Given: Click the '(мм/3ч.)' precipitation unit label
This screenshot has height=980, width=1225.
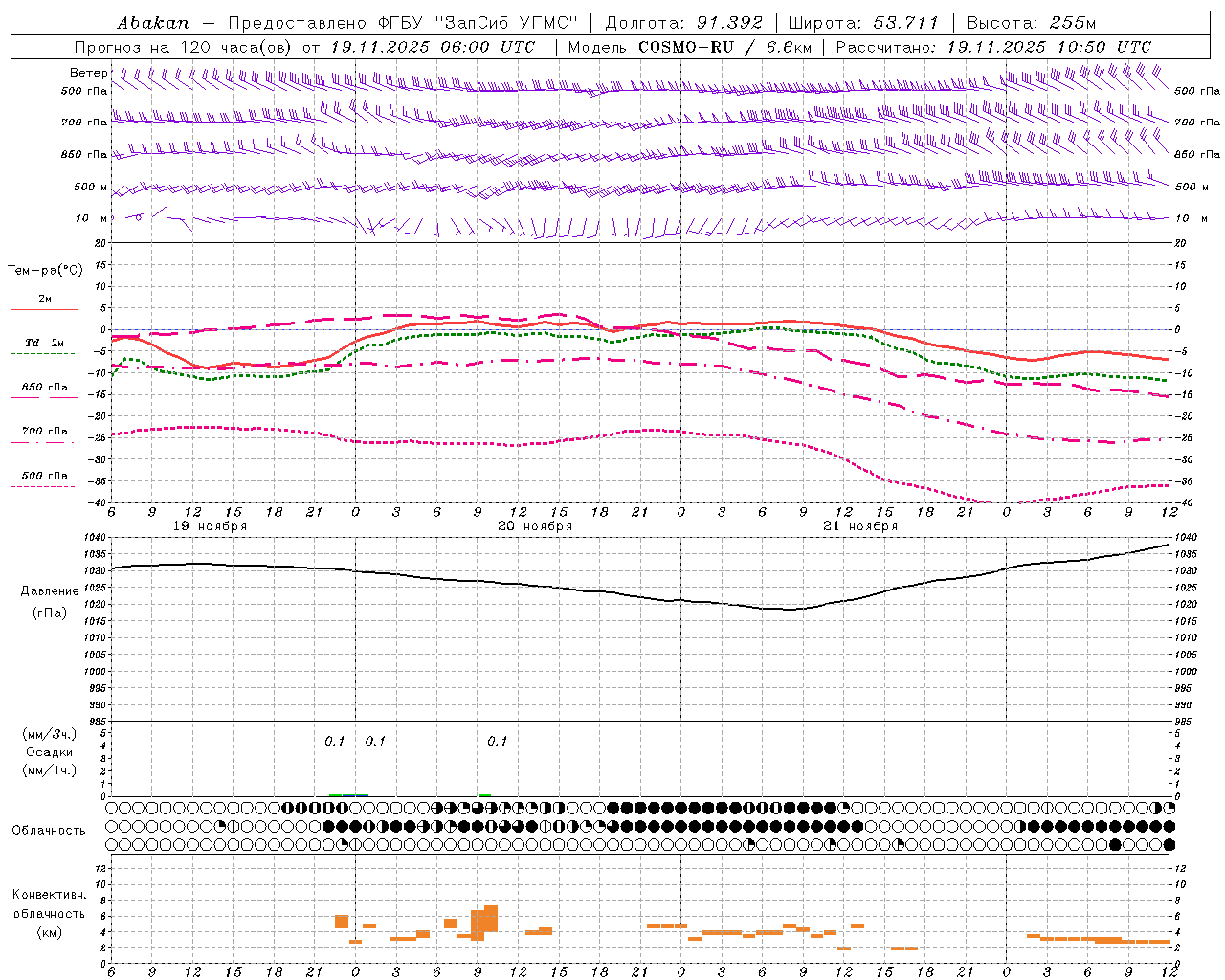Looking at the screenshot, I should coord(50,734).
